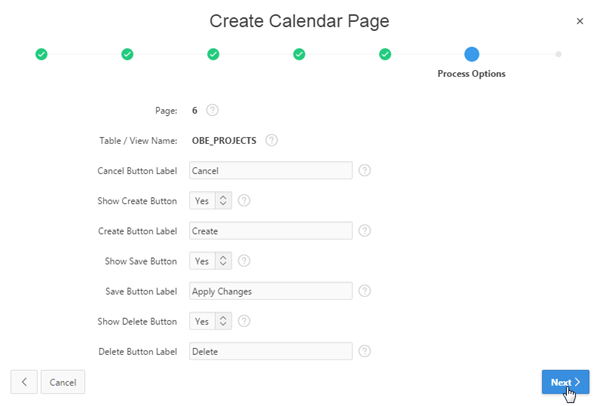The image size is (600, 406).
Task: Click help icon next to Page number
Action: tap(212, 110)
